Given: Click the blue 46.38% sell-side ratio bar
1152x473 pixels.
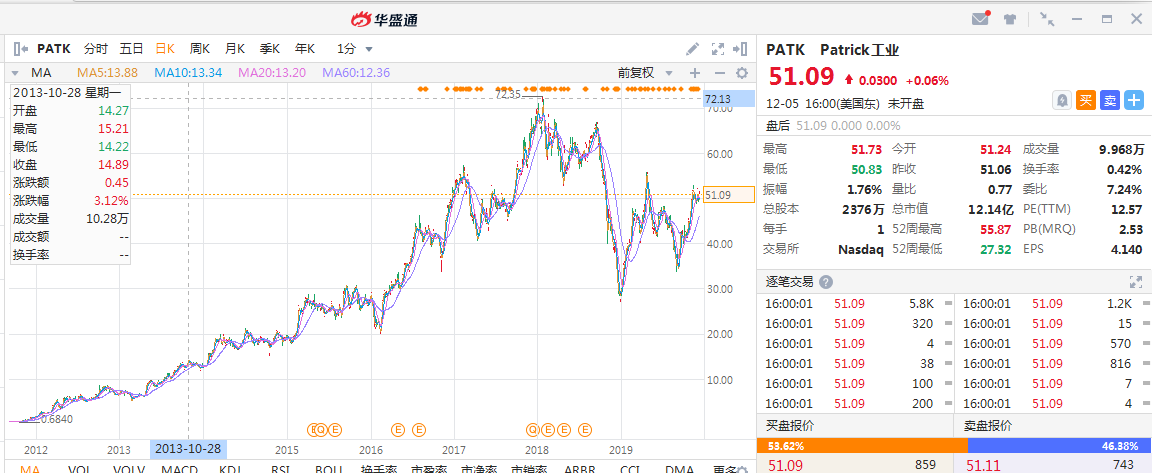Looking at the screenshot, I should point(1059,446).
